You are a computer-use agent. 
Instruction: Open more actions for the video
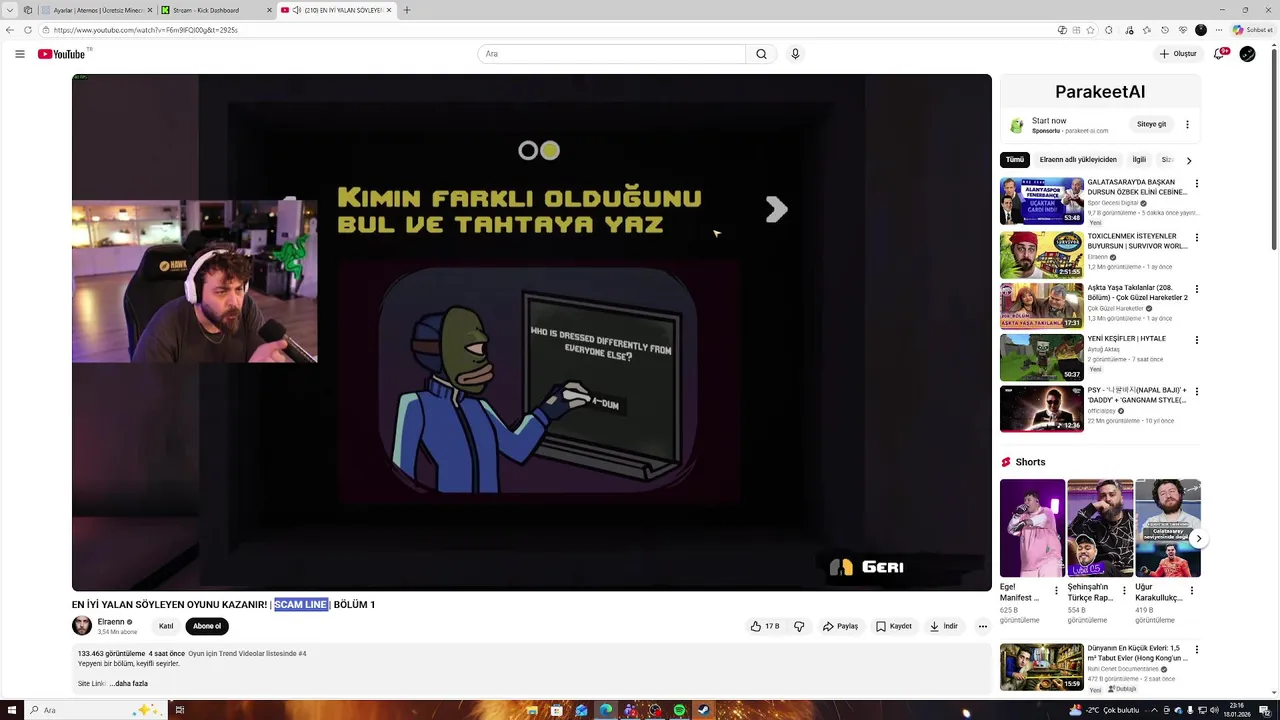click(982, 626)
